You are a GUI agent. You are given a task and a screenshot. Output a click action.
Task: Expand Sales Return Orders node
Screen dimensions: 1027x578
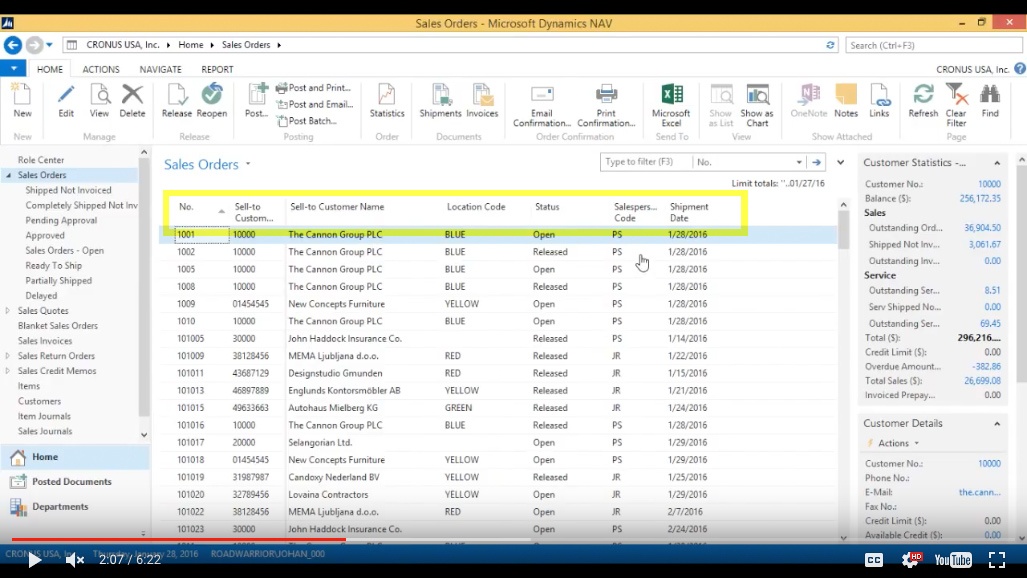click(8, 356)
